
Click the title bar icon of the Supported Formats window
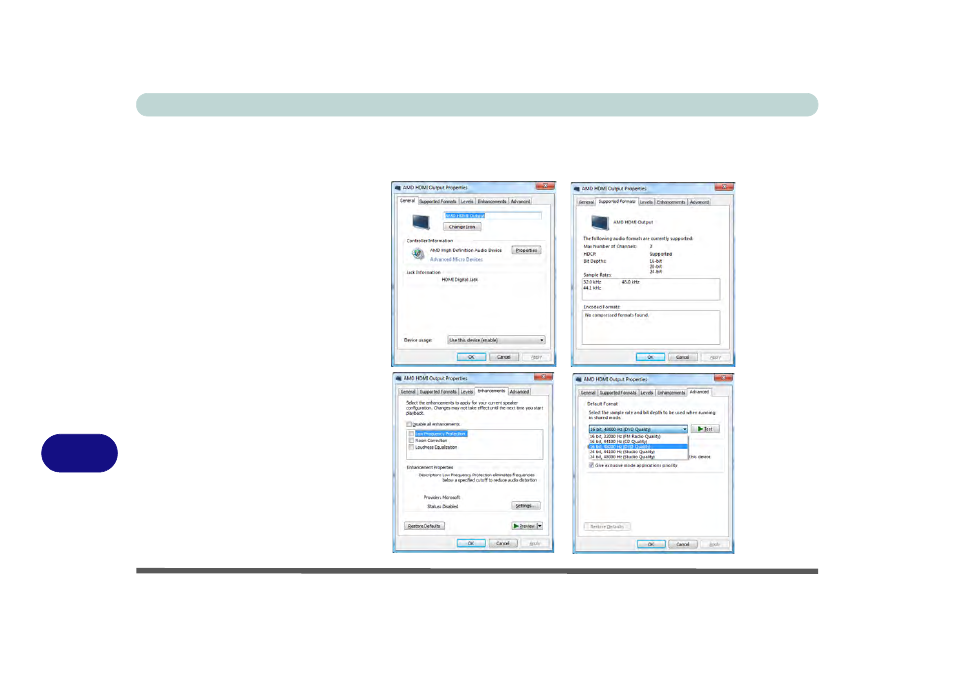tap(577, 189)
